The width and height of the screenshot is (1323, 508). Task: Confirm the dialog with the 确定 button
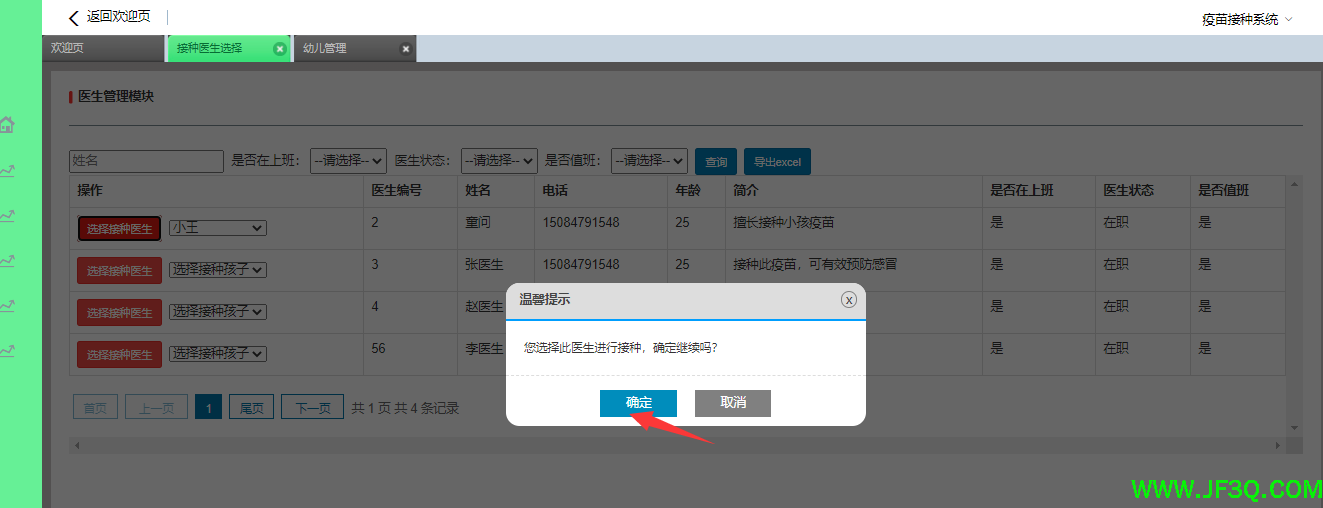tap(638, 403)
